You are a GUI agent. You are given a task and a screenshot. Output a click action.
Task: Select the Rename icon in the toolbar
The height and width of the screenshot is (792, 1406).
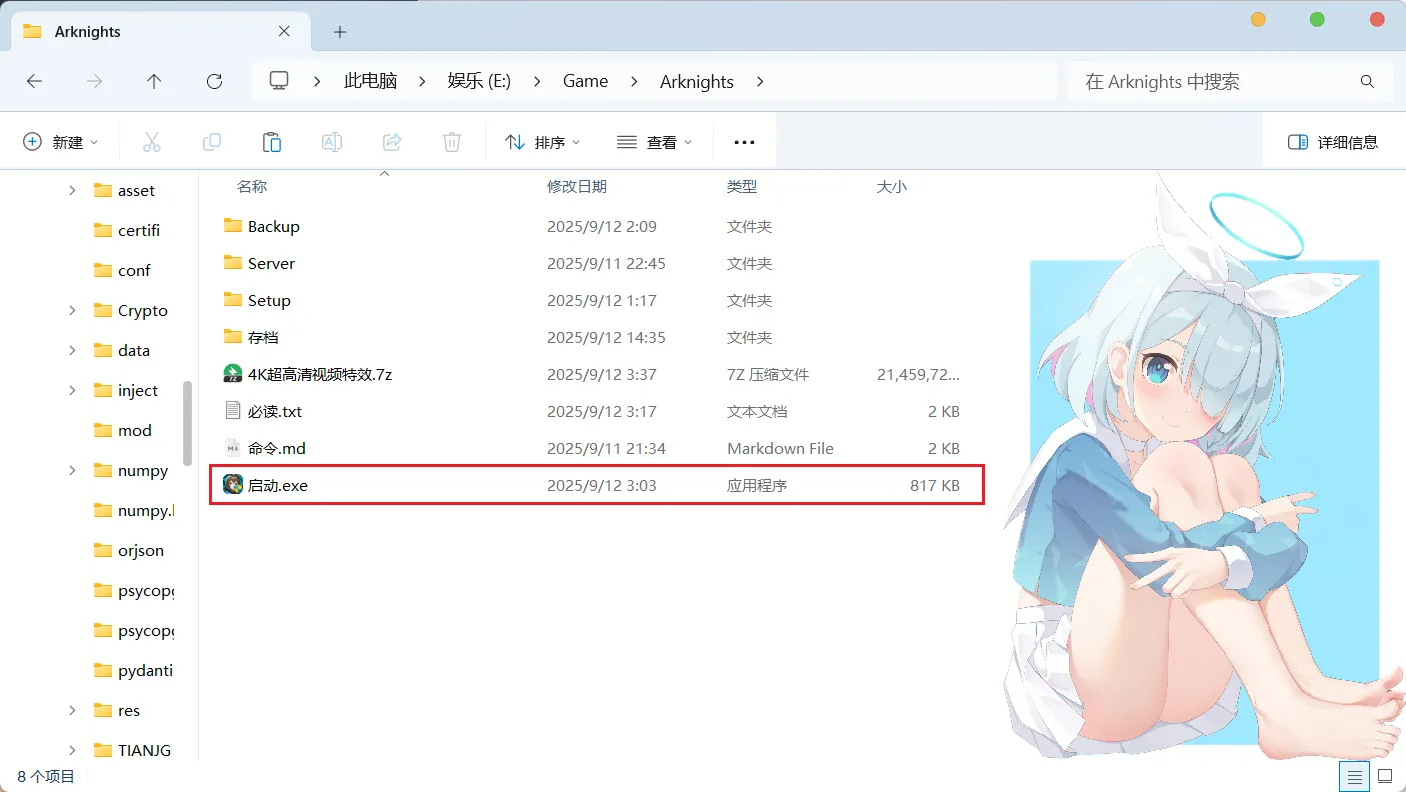tap(332, 141)
